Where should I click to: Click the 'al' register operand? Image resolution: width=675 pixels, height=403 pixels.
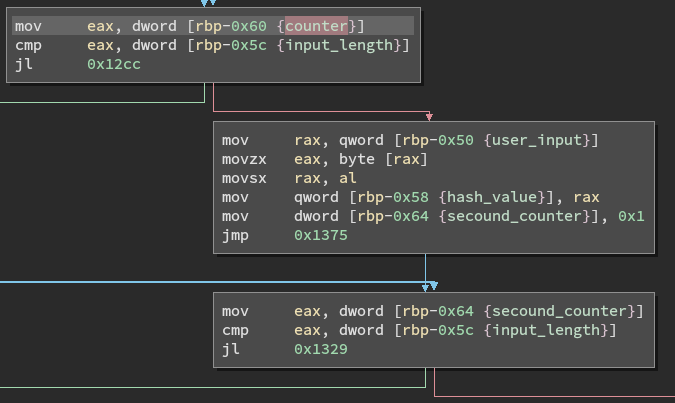347,178
